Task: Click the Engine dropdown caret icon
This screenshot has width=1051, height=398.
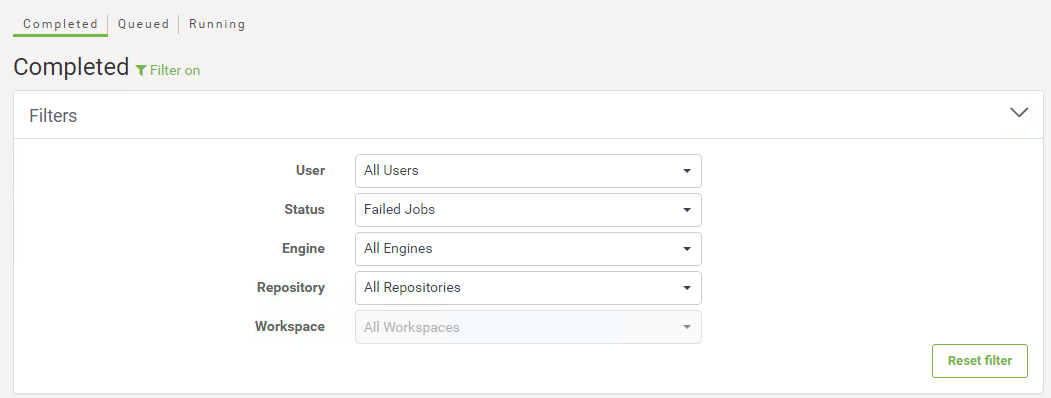Action: click(x=686, y=249)
